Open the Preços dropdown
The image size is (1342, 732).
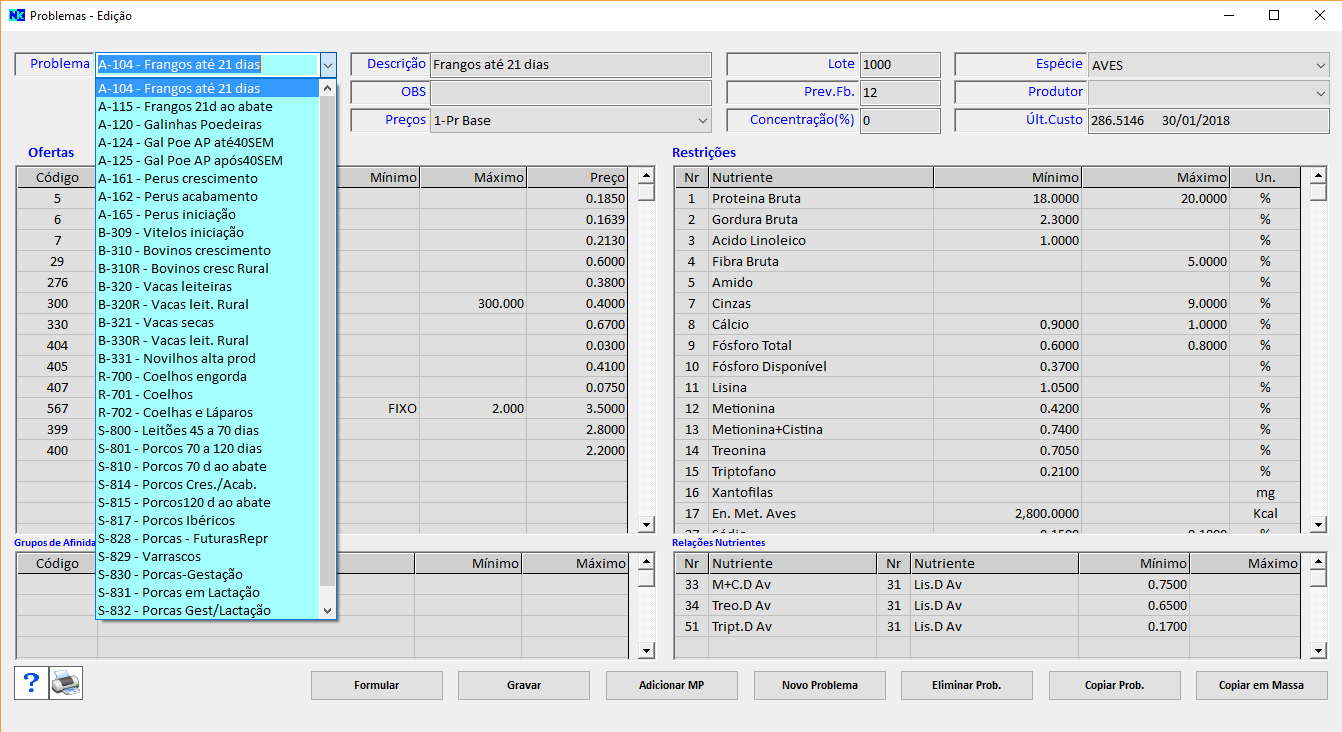click(703, 121)
